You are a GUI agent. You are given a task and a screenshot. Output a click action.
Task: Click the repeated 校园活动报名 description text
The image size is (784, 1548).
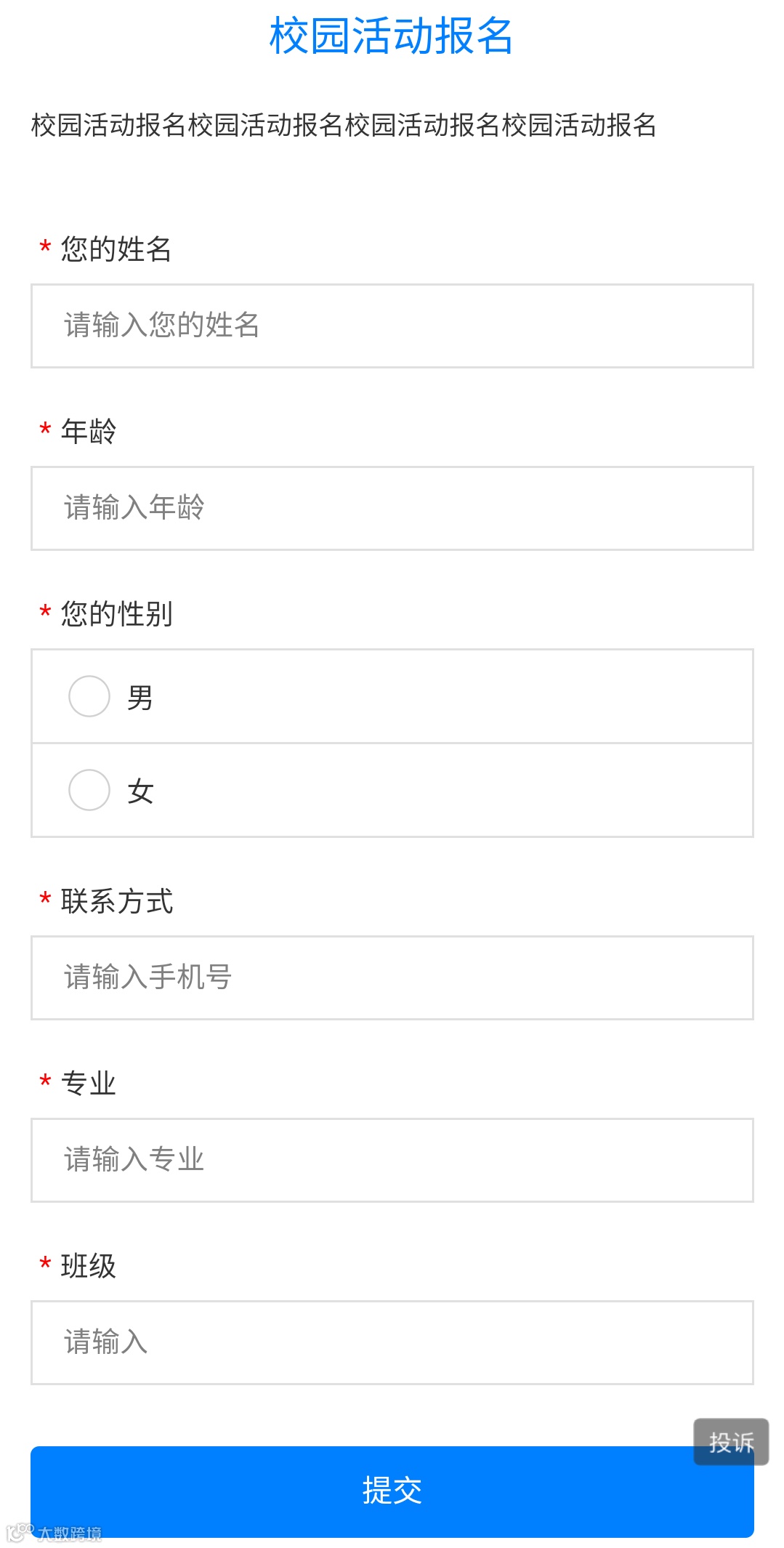[344, 125]
